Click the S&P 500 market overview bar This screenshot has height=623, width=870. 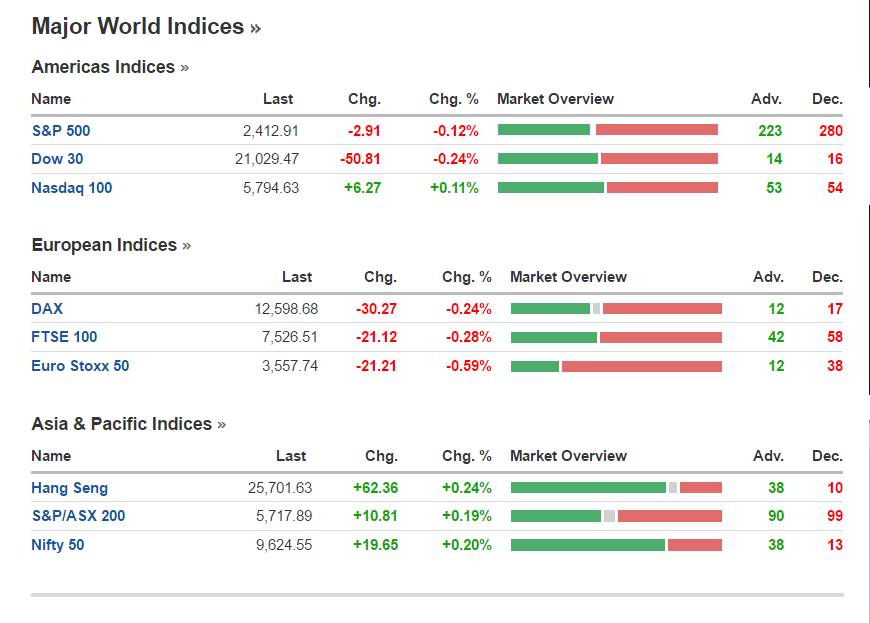pos(607,130)
